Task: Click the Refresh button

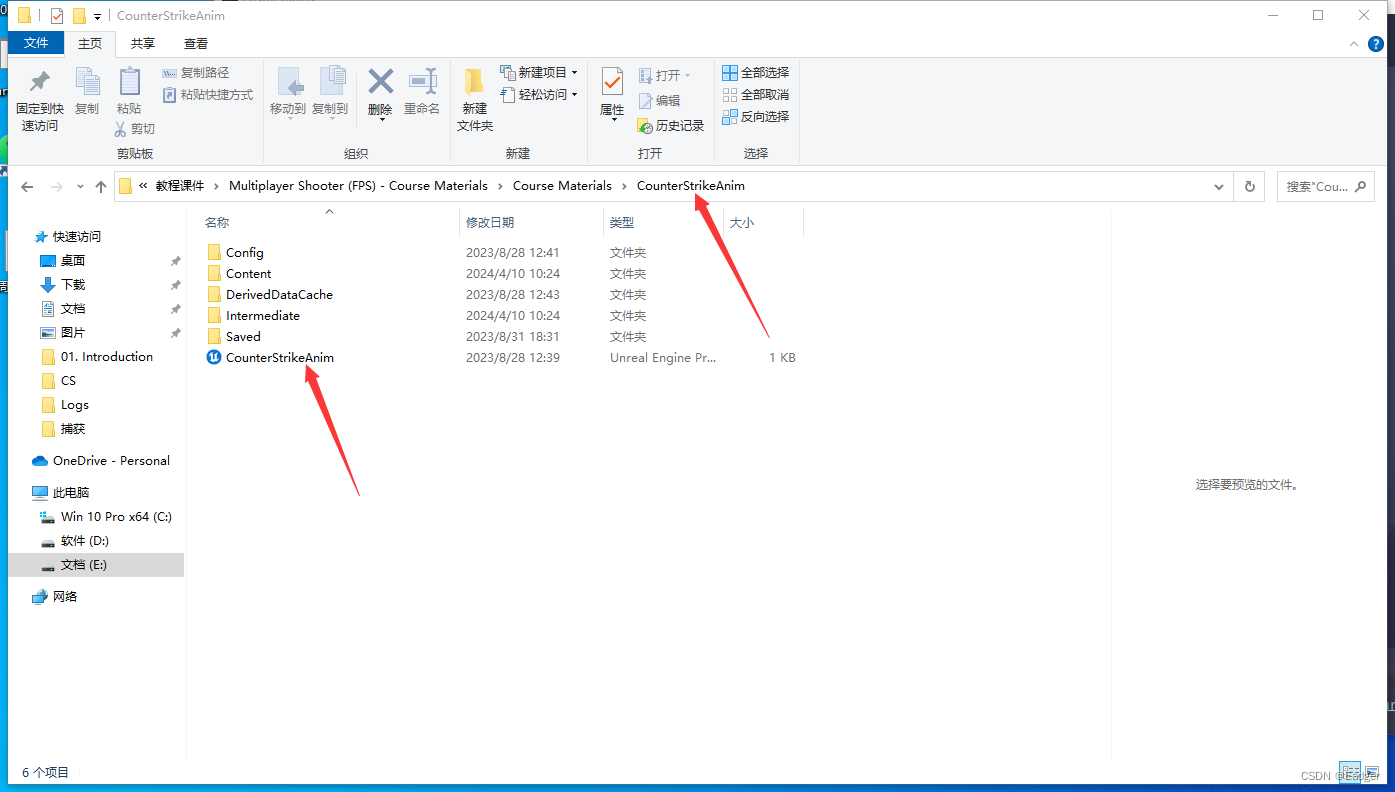Action: (x=1249, y=187)
